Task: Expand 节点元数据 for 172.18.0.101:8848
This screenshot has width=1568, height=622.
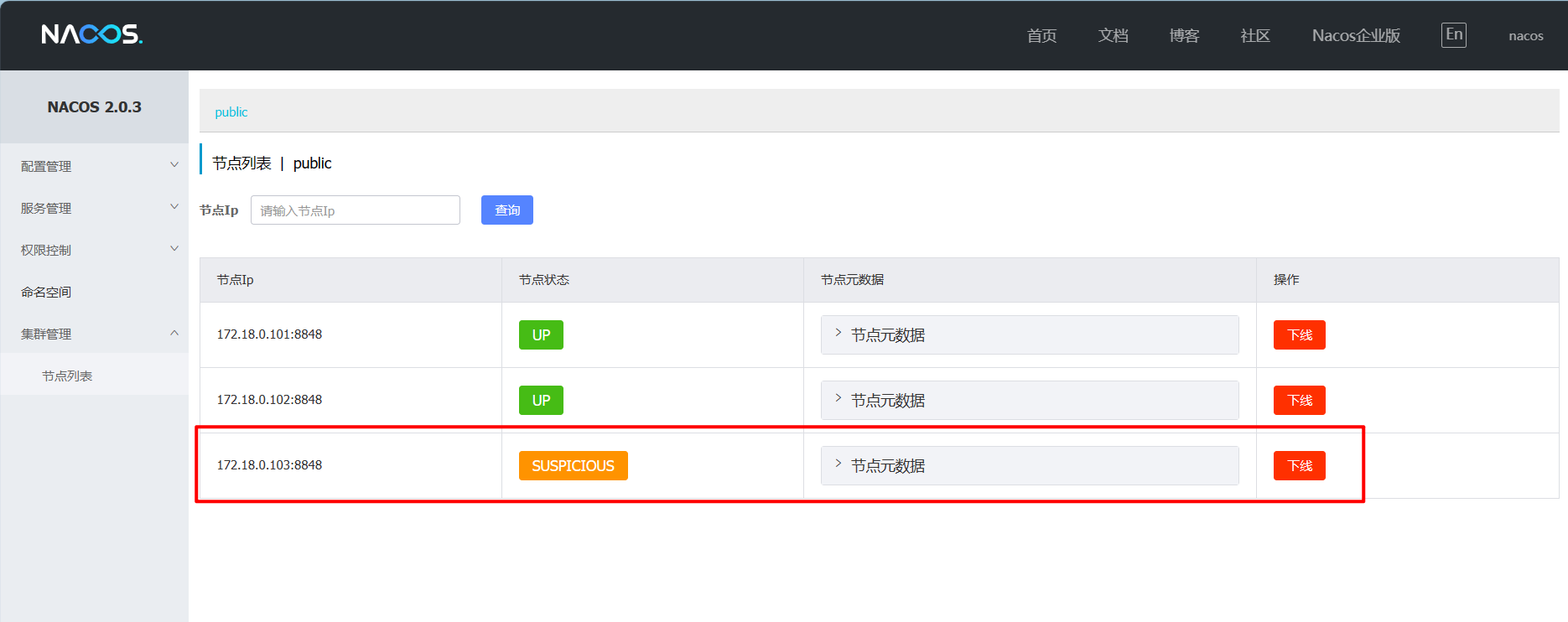Action: click(x=1030, y=335)
